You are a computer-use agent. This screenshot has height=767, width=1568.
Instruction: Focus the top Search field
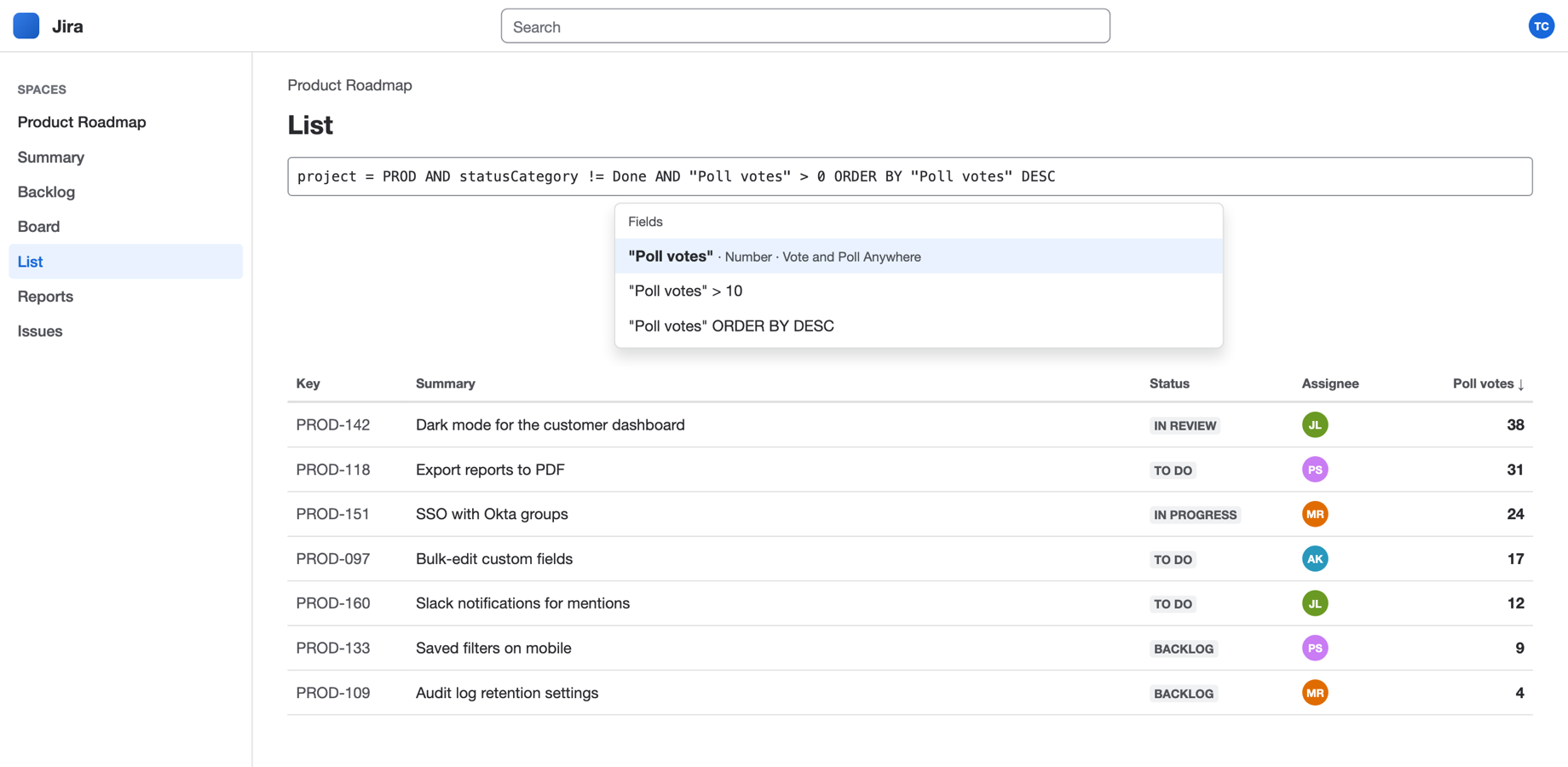[x=805, y=26]
